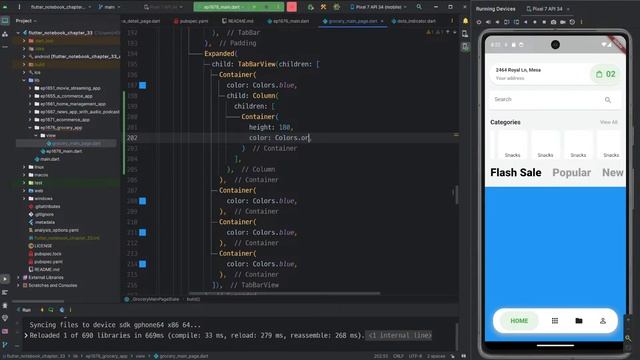Click emulator power button icon
640x360 pixels.
[x=479, y=22]
